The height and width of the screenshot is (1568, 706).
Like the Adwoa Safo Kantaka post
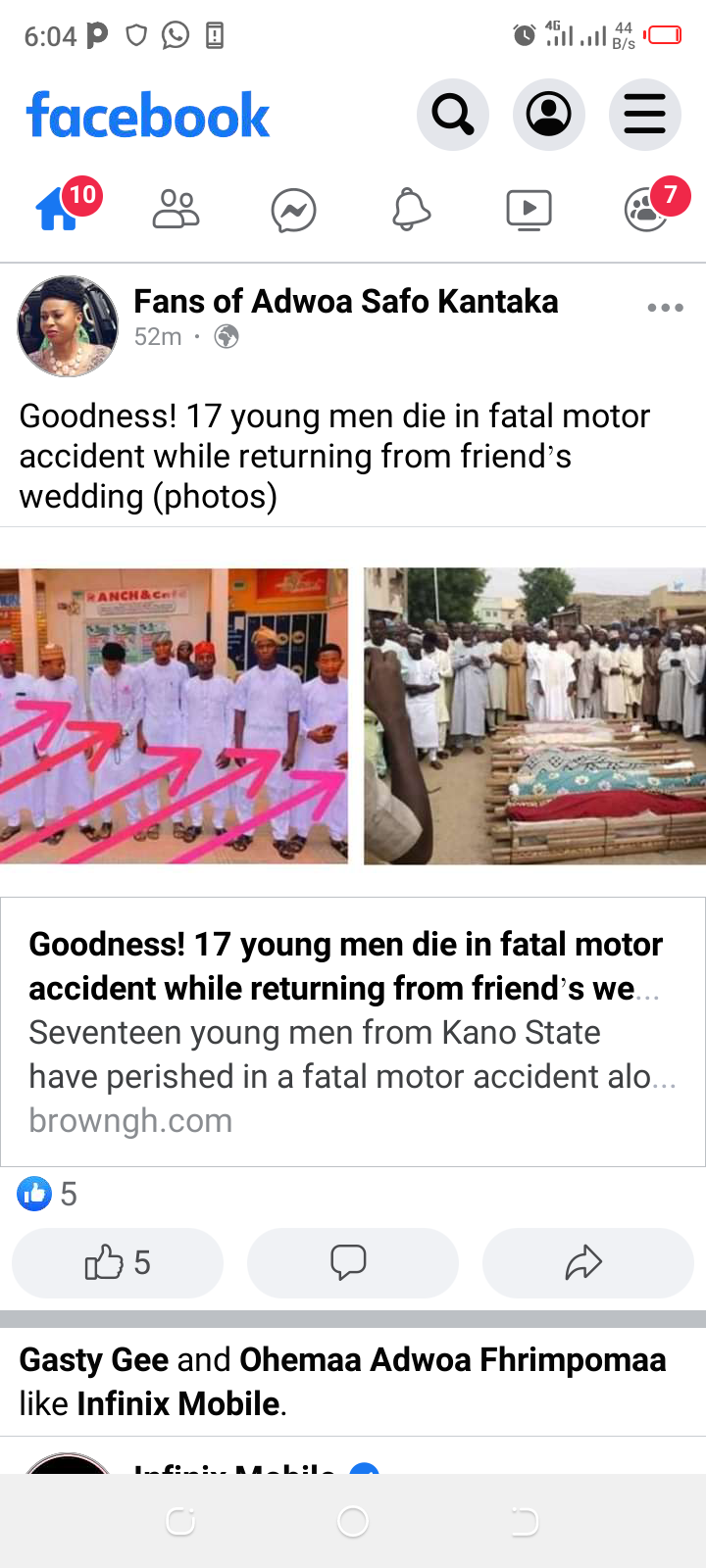[x=118, y=1263]
